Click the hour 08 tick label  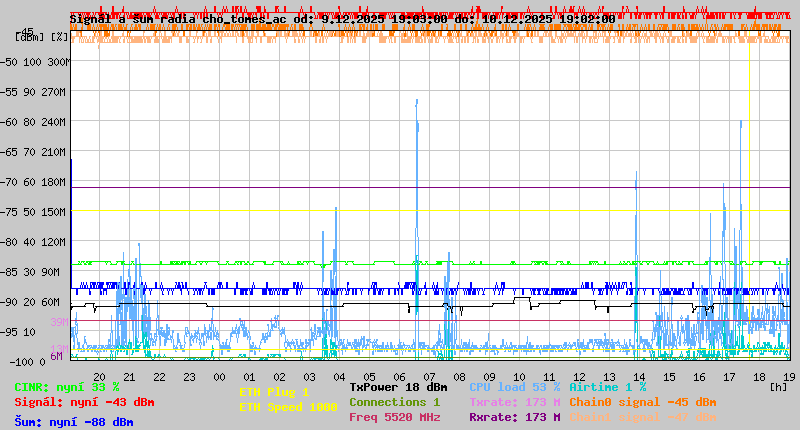(x=460, y=377)
